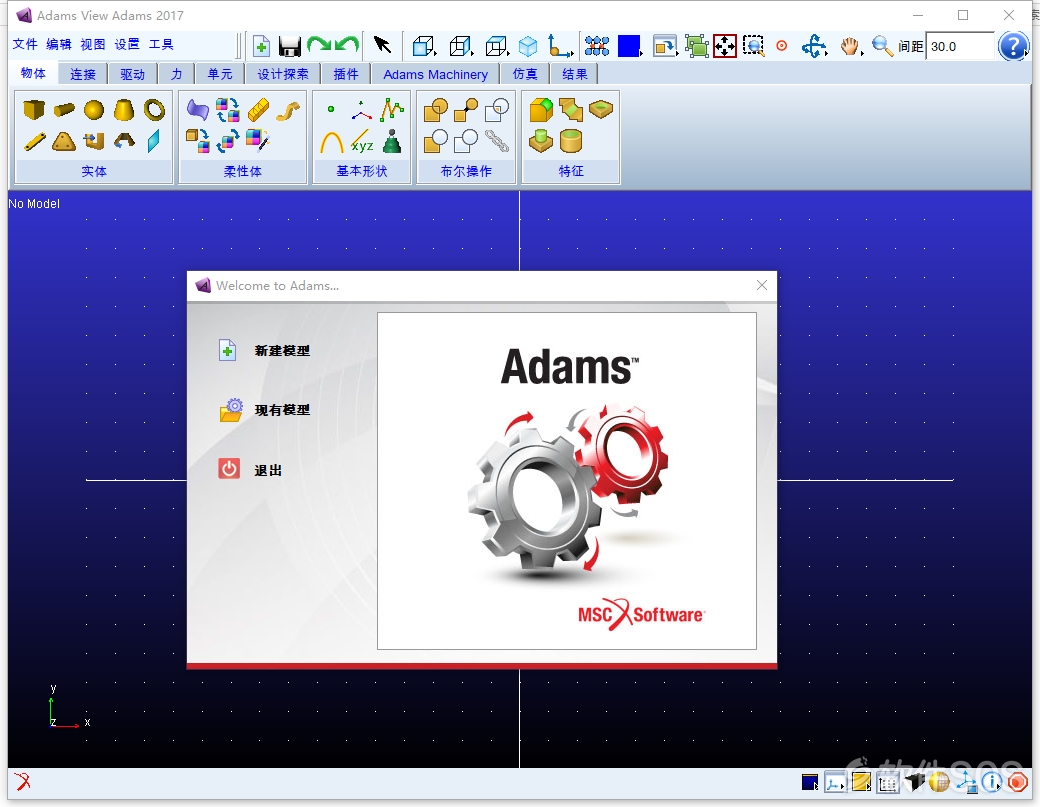Select the yellow ruler icon in 柔性体
The width and height of the screenshot is (1040, 807).
click(x=258, y=109)
